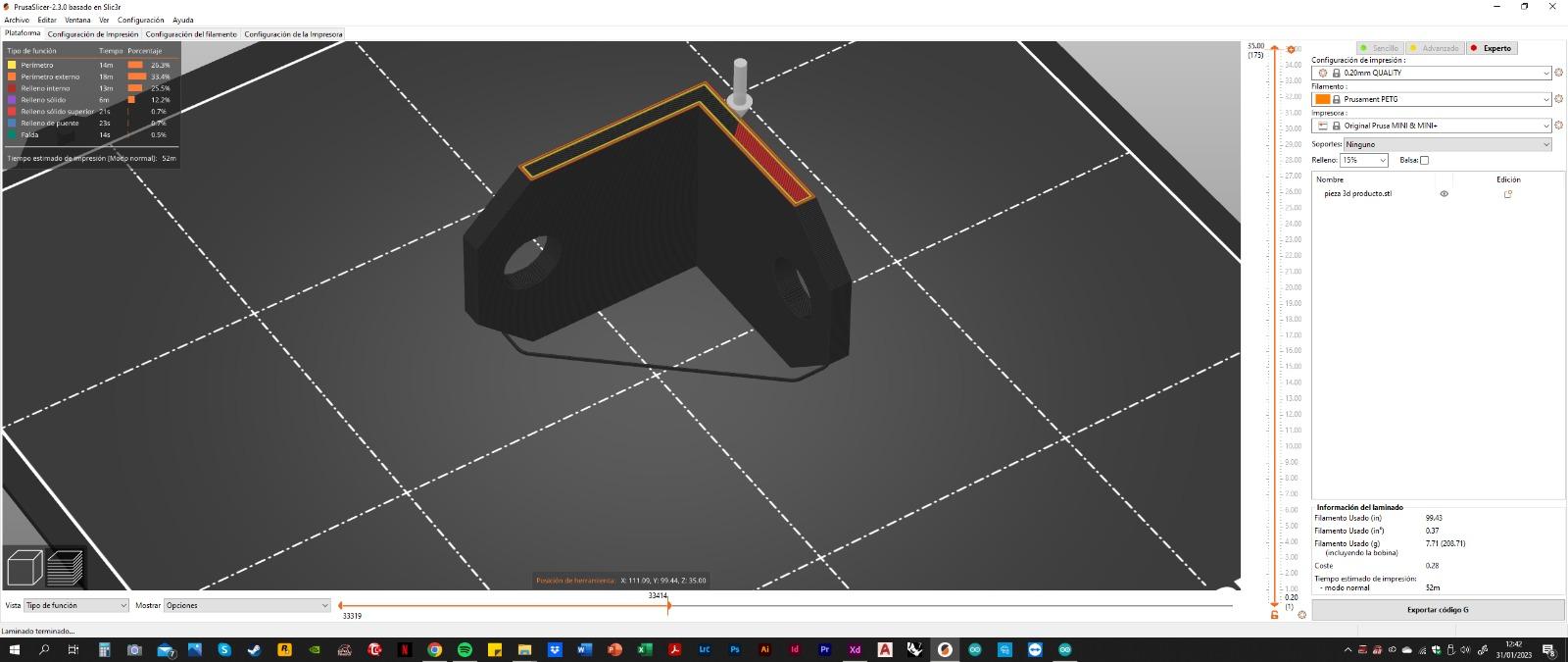Open Skype from the taskbar
Viewport: 1568px width, 662px height.
tap(224, 649)
